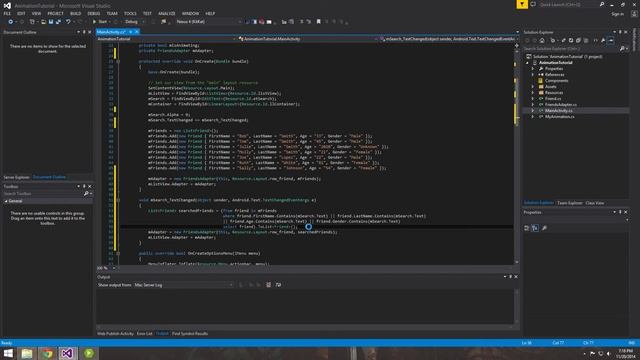640x360 pixels.
Task: Collapse the General group in Toolbox
Action: click(x=6, y=201)
